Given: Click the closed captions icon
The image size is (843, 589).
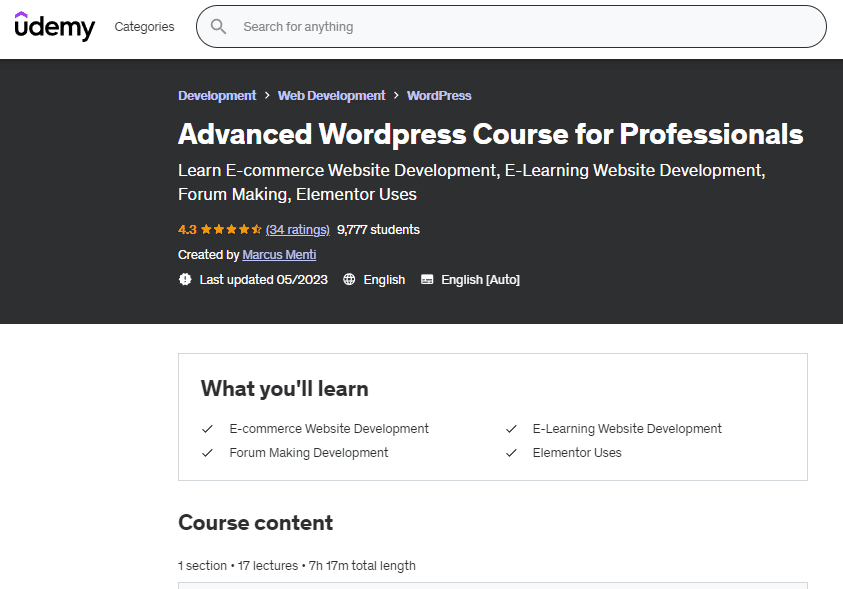Looking at the screenshot, I should 427,280.
